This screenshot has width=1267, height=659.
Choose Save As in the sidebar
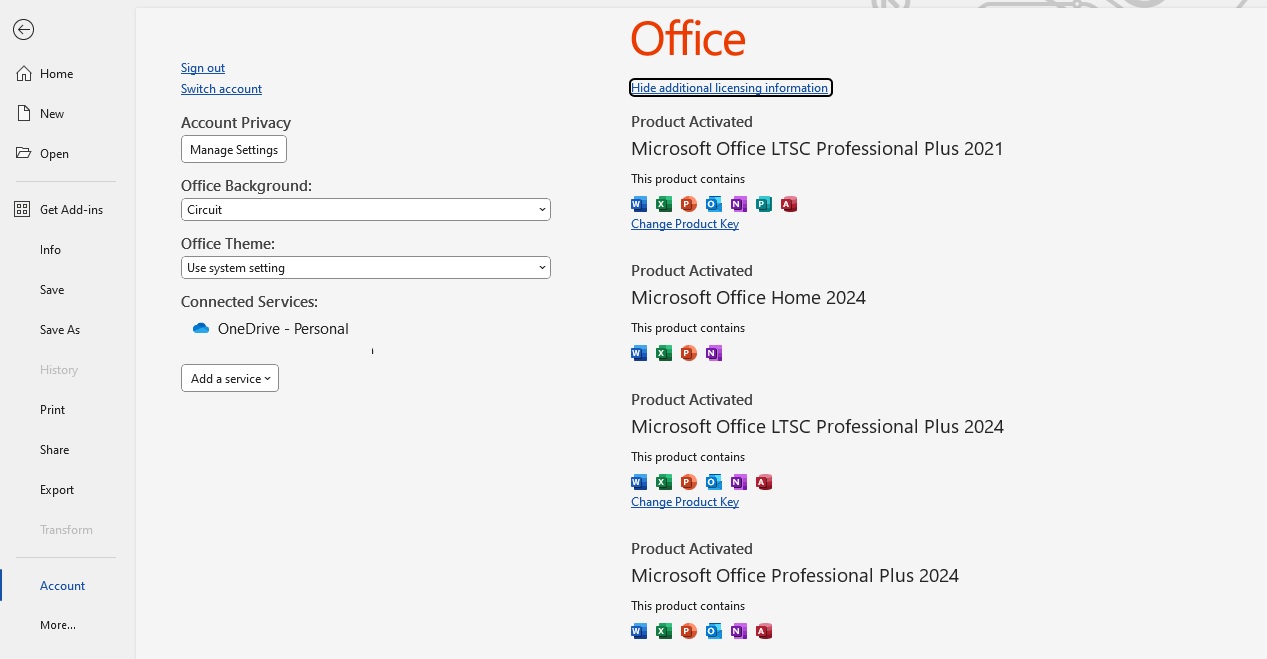[58, 330]
